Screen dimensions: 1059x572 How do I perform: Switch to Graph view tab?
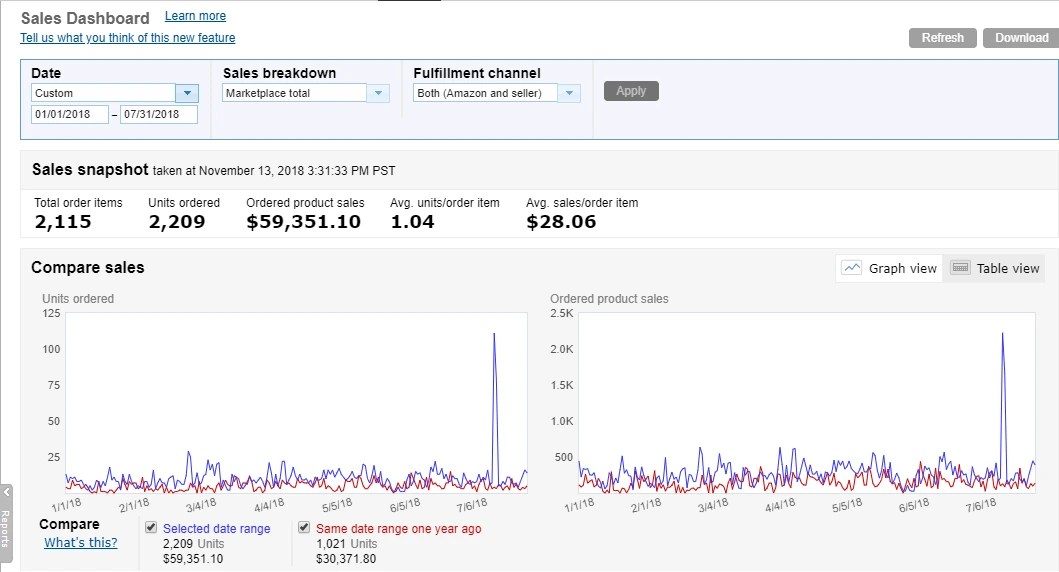(890, 268)
